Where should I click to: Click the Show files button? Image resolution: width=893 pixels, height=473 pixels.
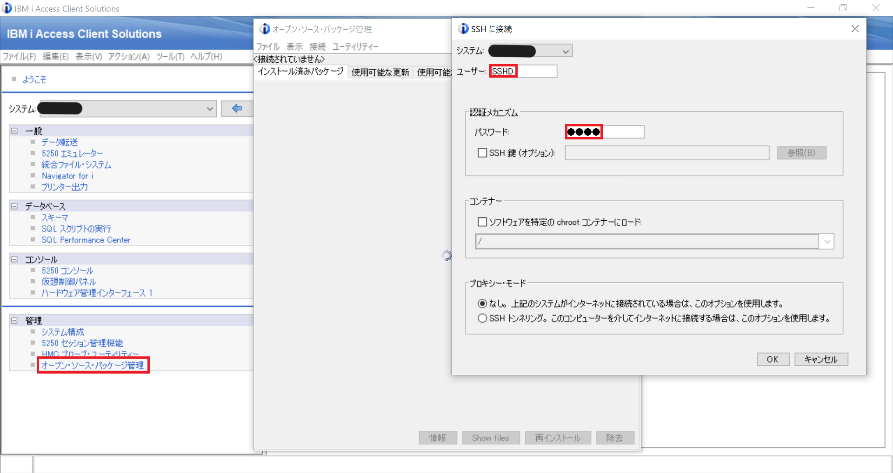490,438
